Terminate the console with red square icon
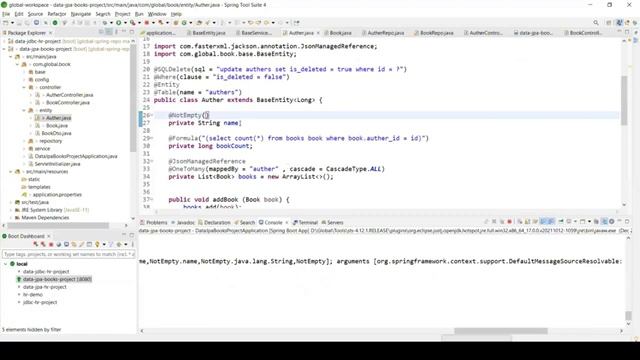Screen dimensions: 640x360 (x=509, y=222)
